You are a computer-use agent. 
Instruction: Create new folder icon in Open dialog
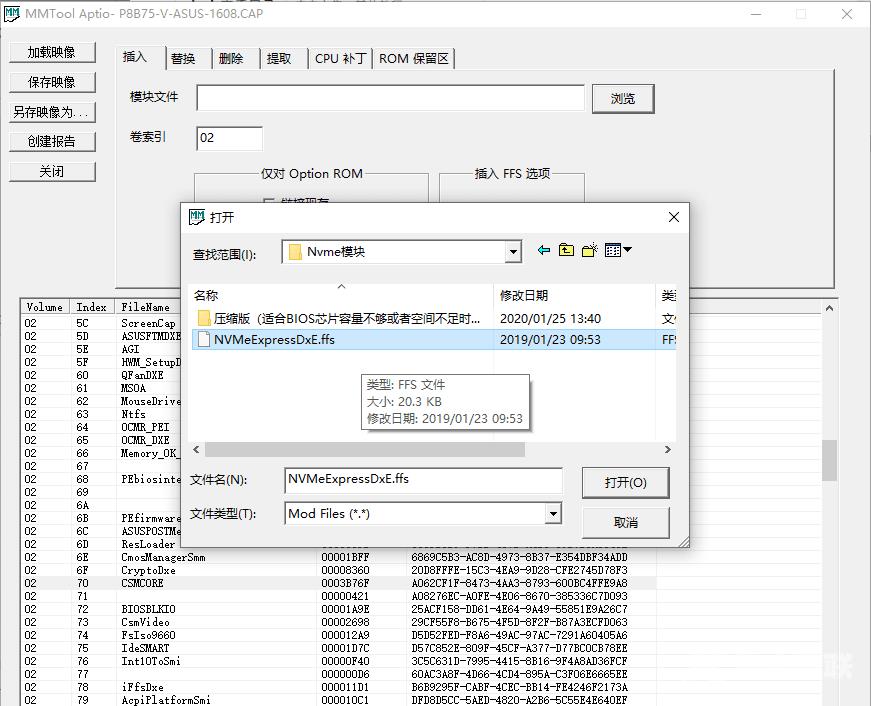coord(589,251)
